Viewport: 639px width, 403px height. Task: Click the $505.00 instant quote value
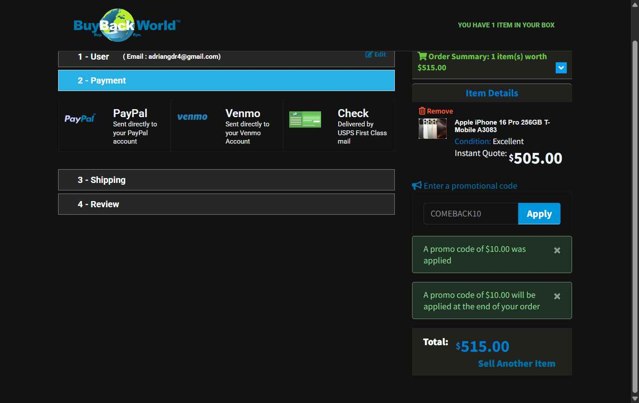[535, 158]
